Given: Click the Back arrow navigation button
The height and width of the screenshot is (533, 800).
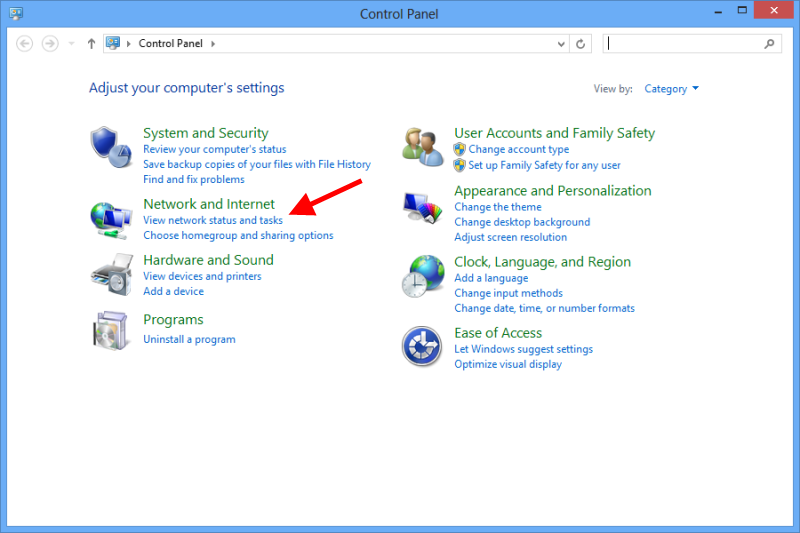Looking at the screenshot, I should 24,44.
